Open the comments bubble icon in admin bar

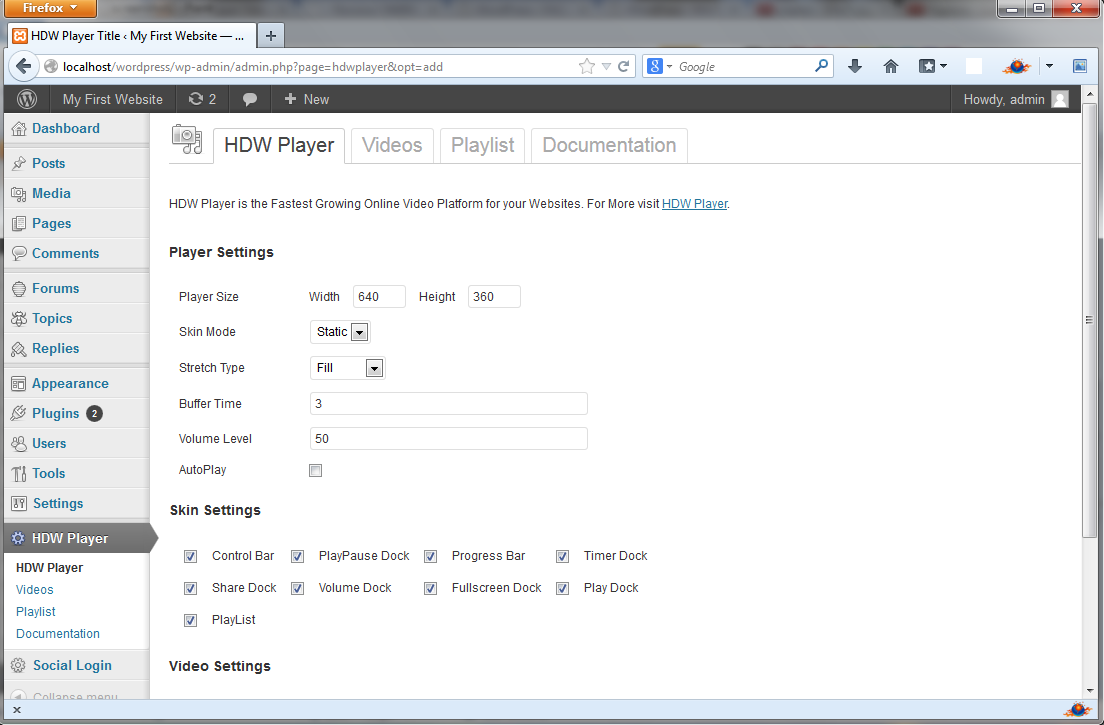[249, 100]
